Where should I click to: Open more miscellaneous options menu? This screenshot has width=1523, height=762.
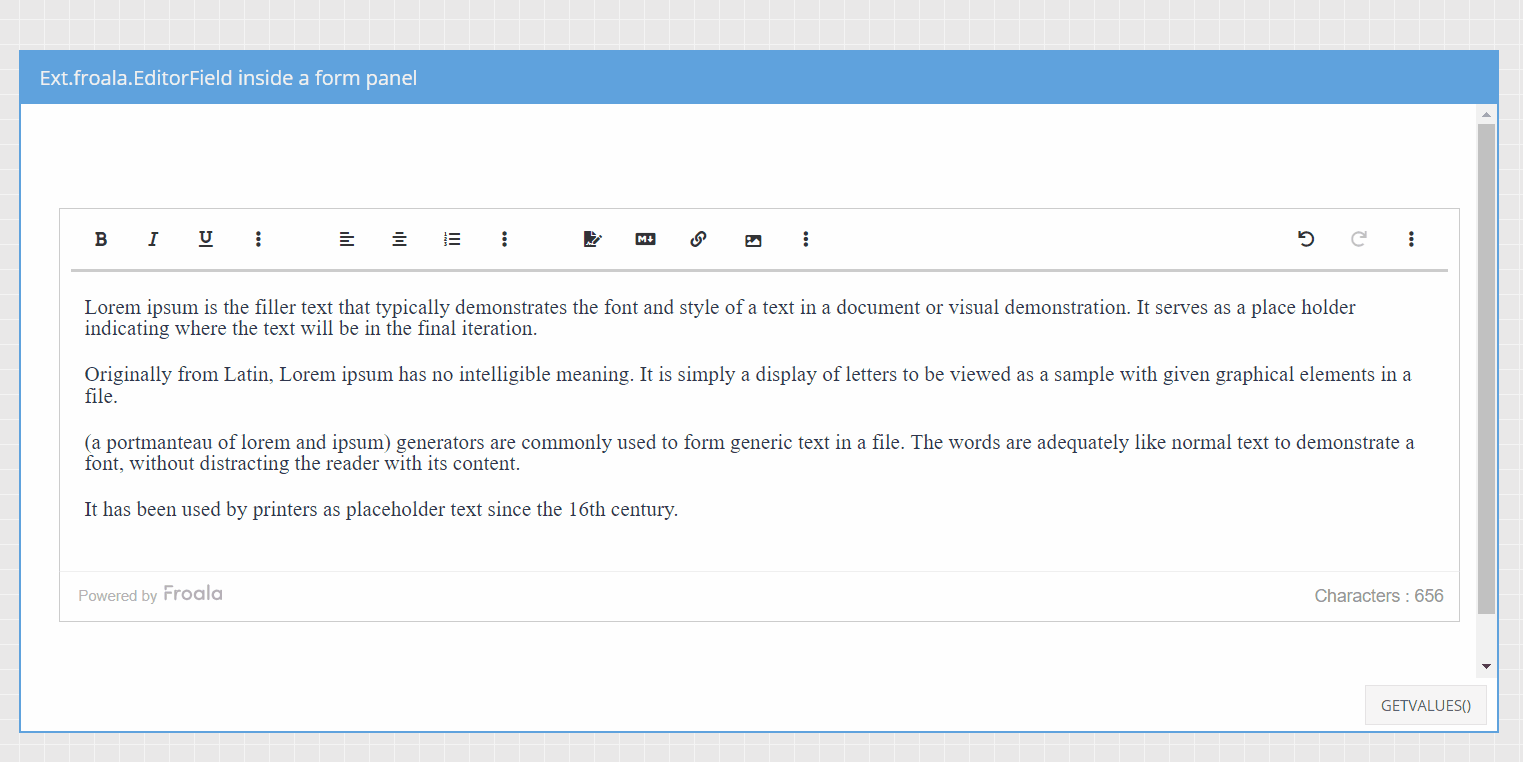tap(1411, 239)
